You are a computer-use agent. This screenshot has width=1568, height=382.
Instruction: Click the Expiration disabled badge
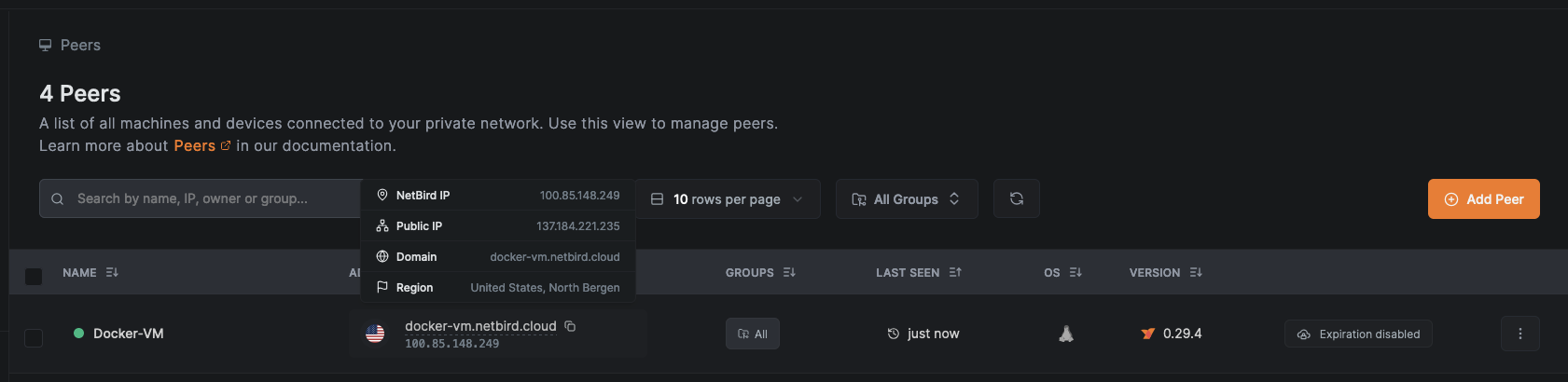[x=1358, y=334]
